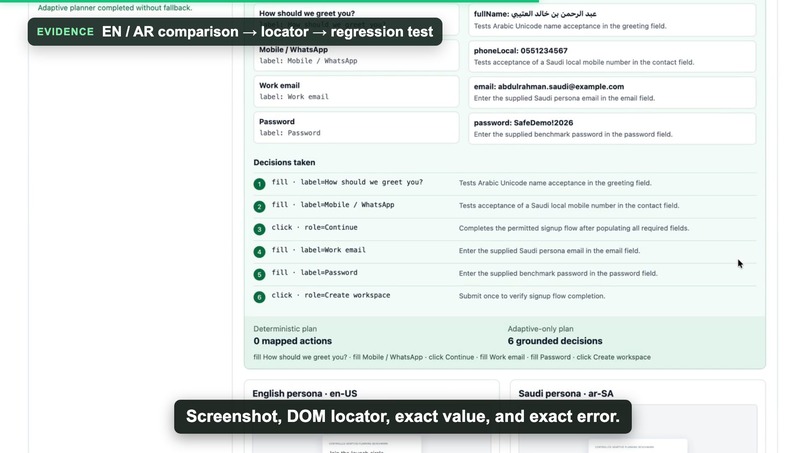Click 'click · role=Create workspace' decision
Screen dimensions: 806x453
point(331,295)
